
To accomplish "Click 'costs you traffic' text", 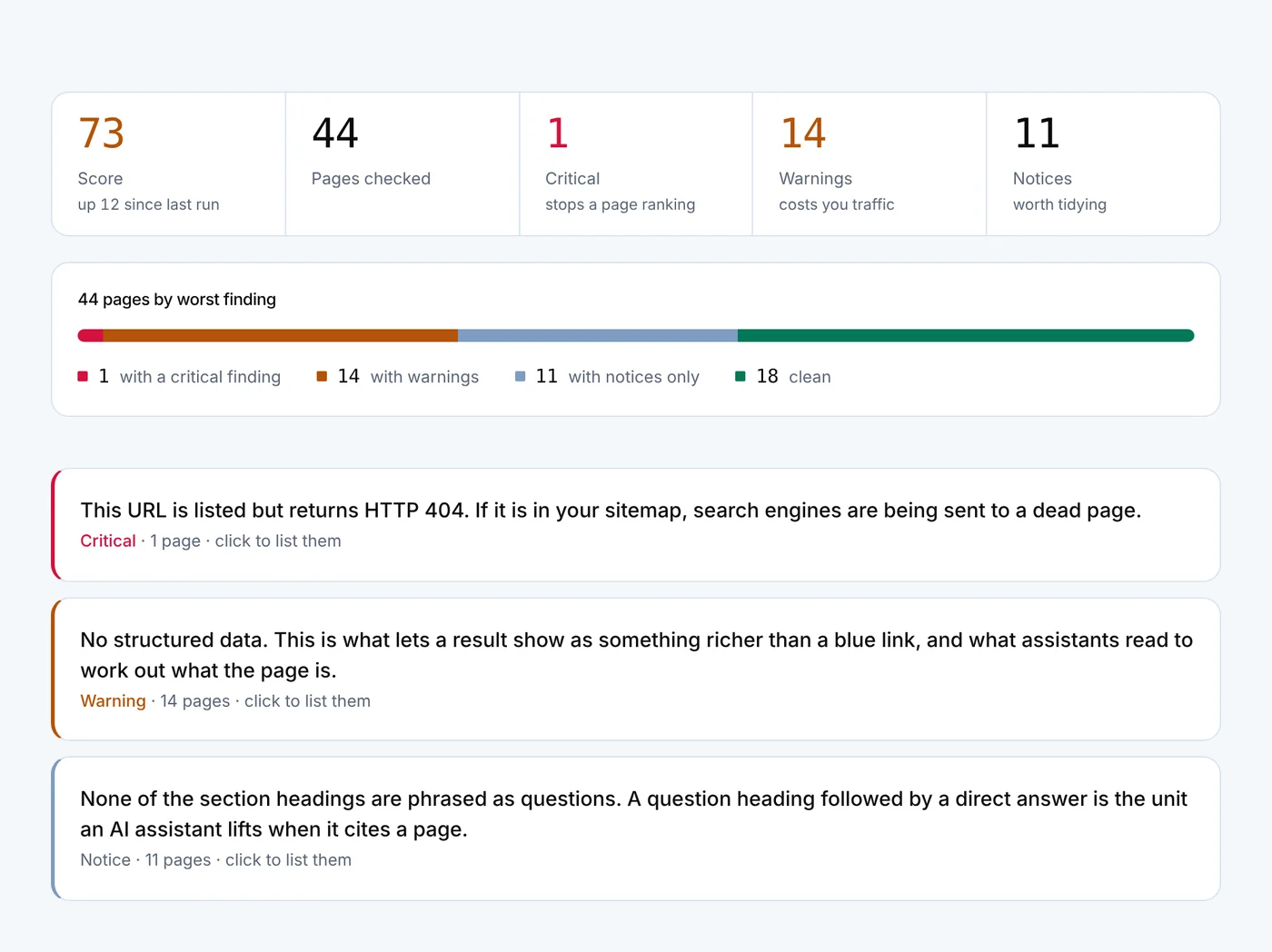I will coord(836,204).
